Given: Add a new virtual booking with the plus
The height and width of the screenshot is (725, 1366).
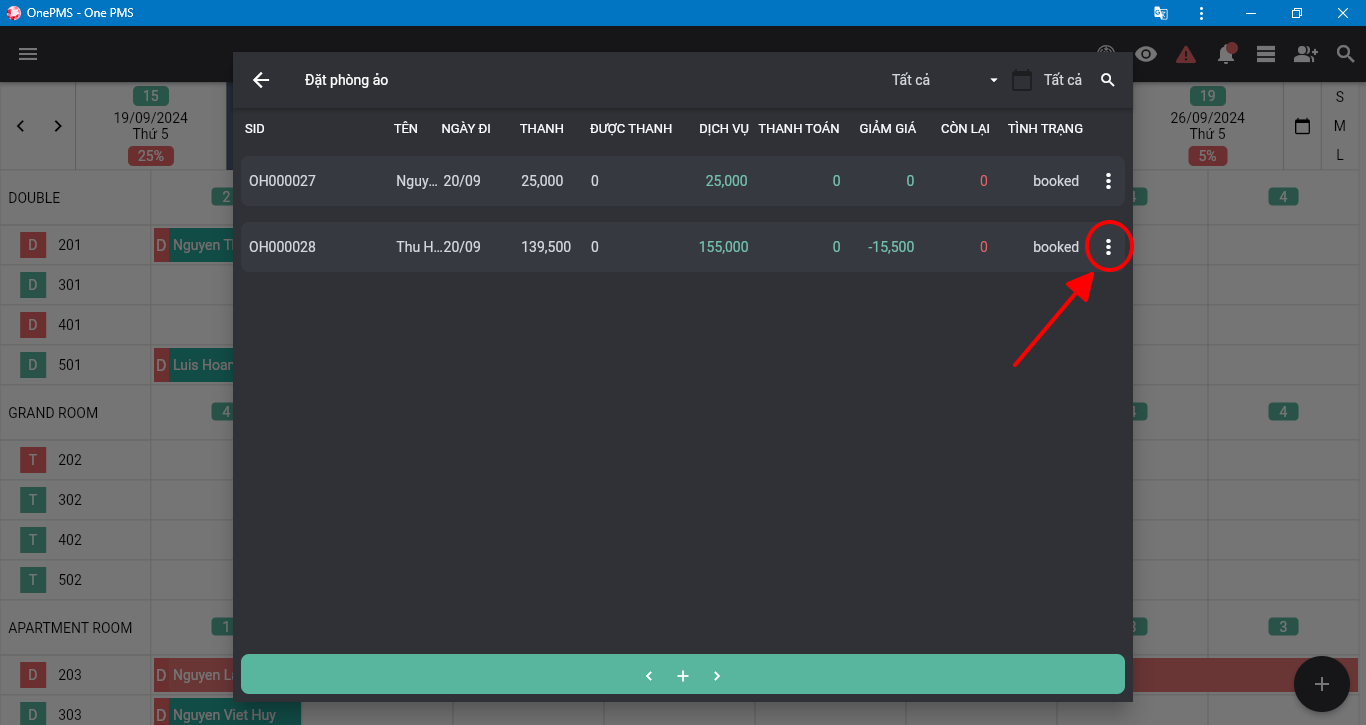Looking at the screenshot, I should tap(683, 676).
